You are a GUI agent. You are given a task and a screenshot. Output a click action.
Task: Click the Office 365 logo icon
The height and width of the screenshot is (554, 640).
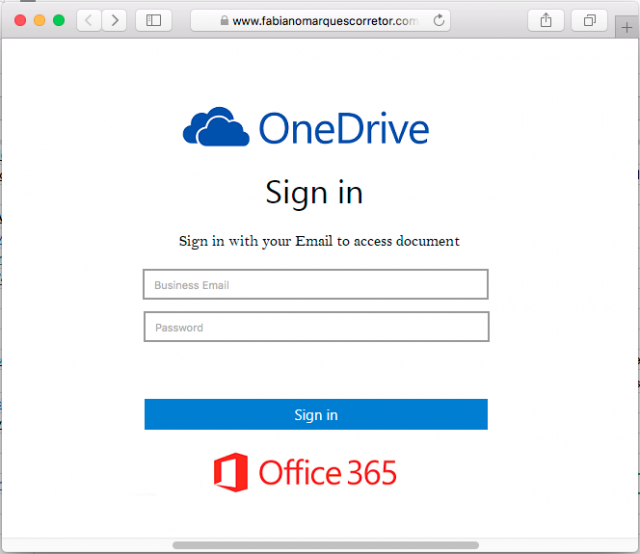click(231, 472)
